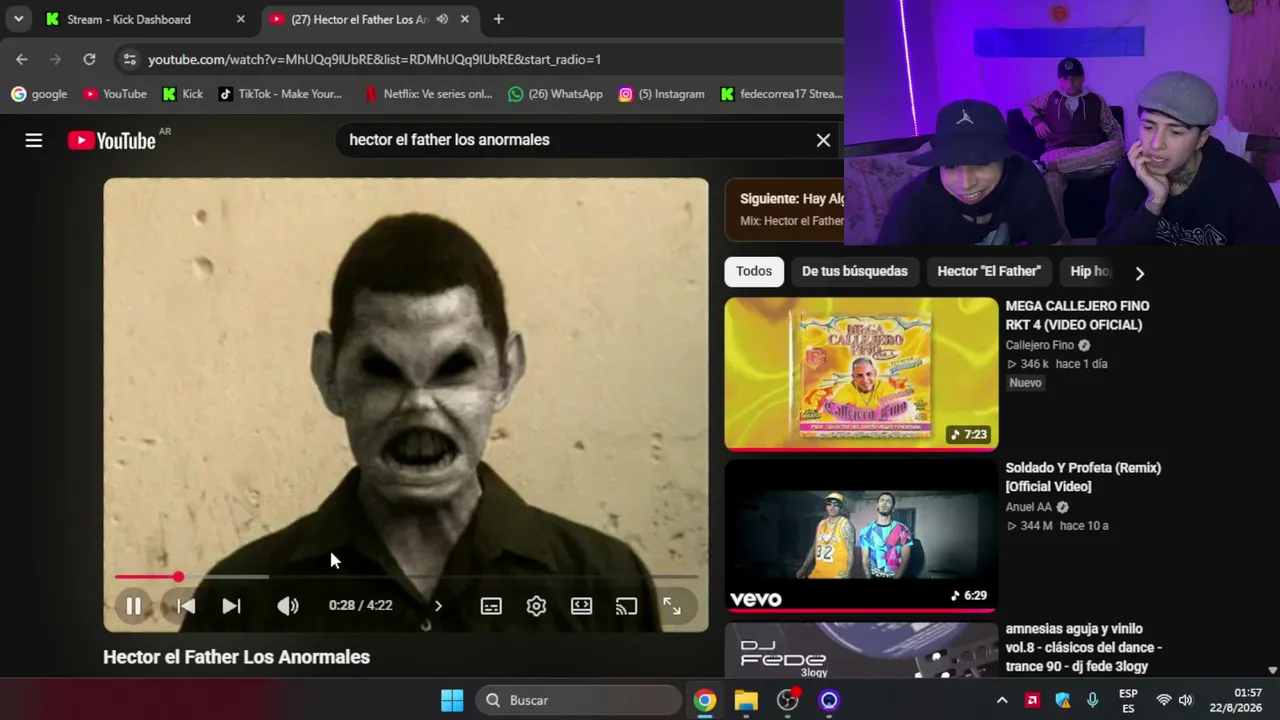This screenshot has width=1280, height=720.
Task: Go forward in the browser
Action: [x=55, y=59]
